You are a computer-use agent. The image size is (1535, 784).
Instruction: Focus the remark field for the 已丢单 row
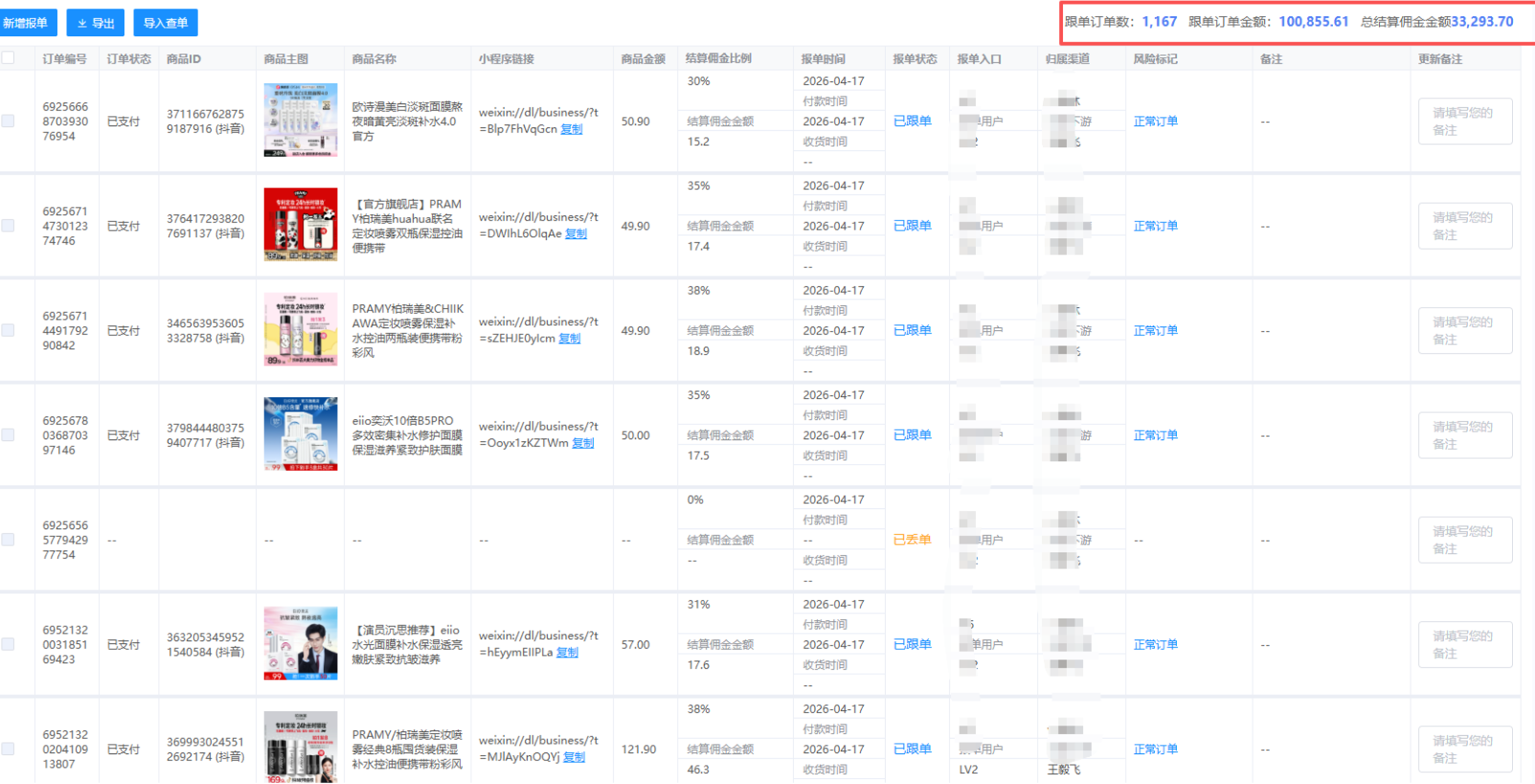[x=1465, y=540]
